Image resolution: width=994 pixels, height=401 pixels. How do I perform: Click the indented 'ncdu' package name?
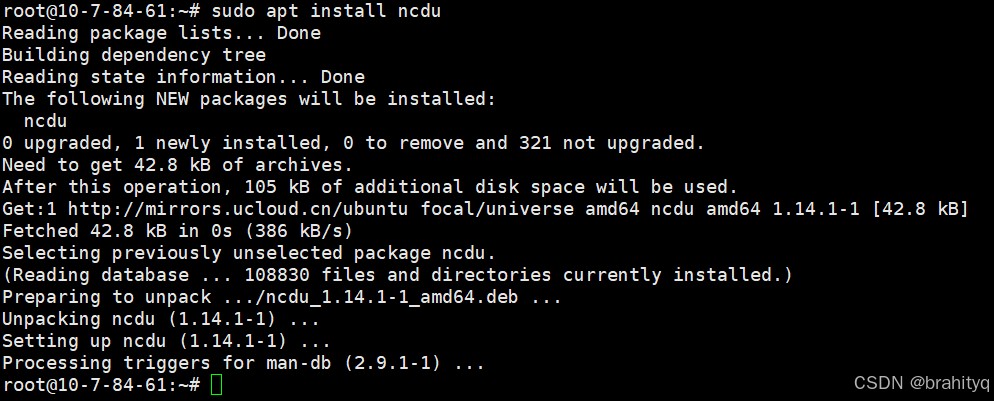pos(45,121)
